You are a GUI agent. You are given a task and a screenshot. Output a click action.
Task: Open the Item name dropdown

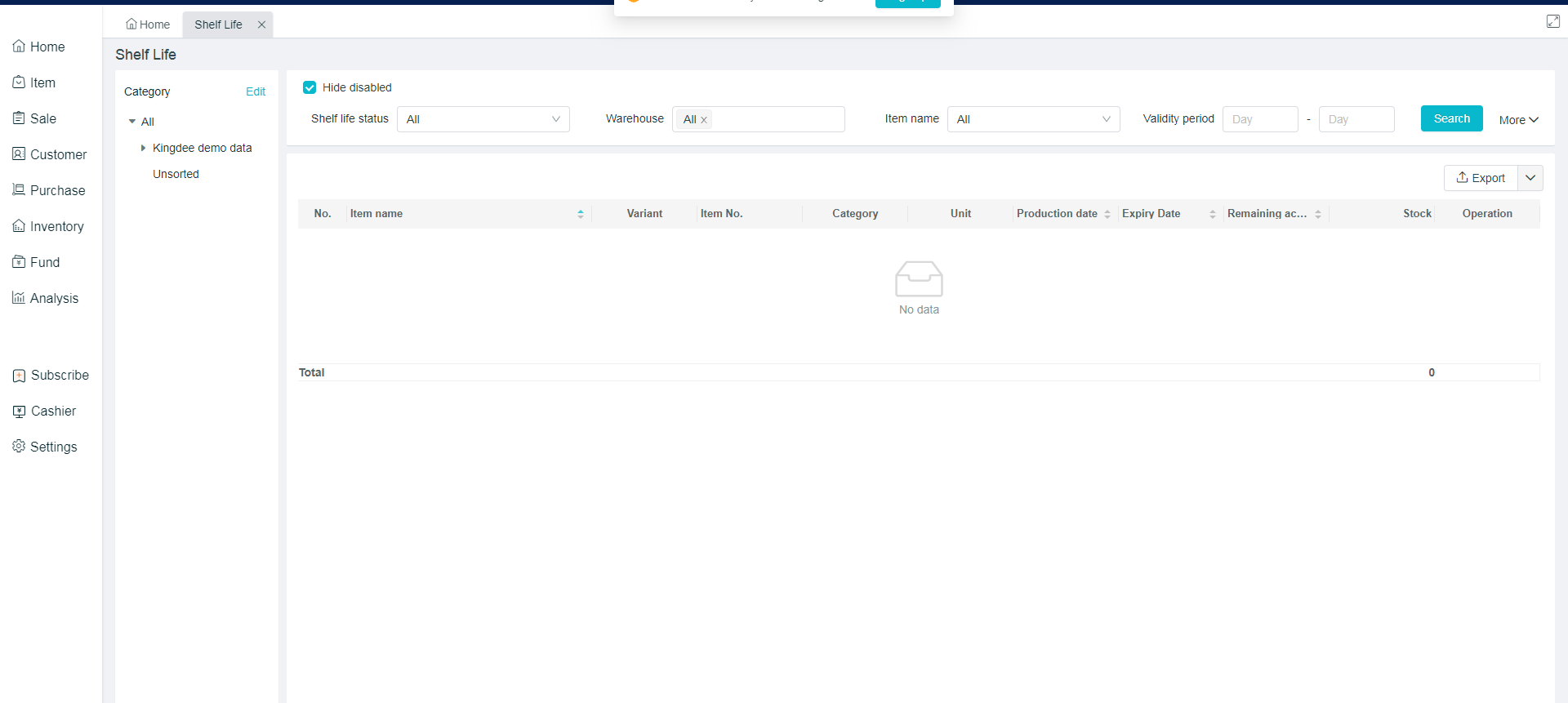point(1033,119)
